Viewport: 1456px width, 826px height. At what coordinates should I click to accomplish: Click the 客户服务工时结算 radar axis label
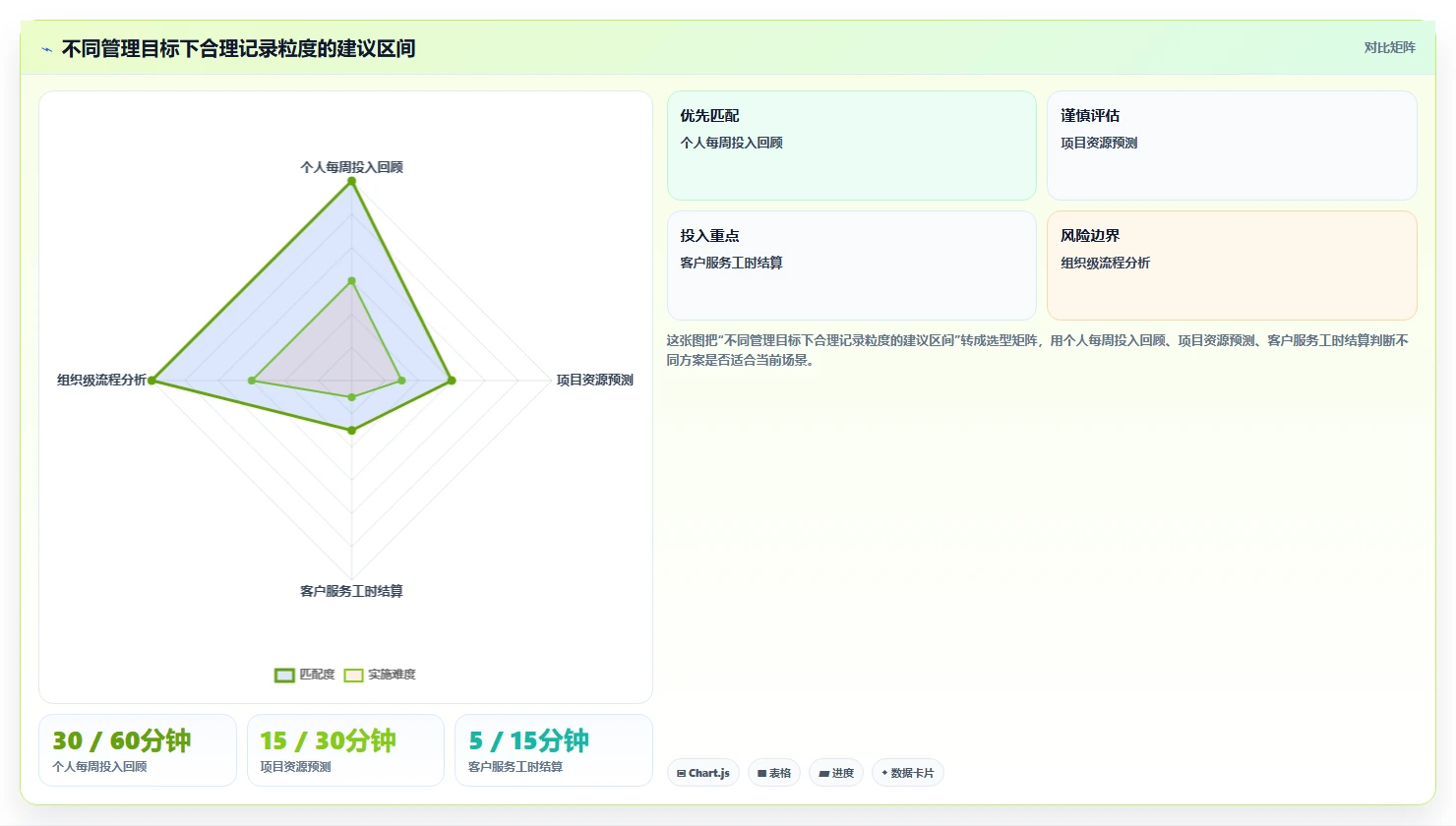pos(351,591)
